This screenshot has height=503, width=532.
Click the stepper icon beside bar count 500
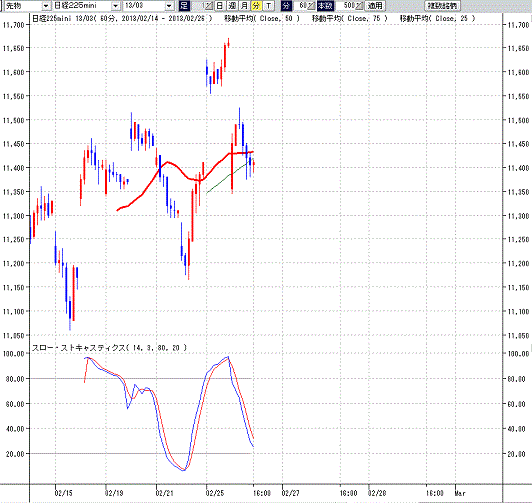[x=359, y=5]
